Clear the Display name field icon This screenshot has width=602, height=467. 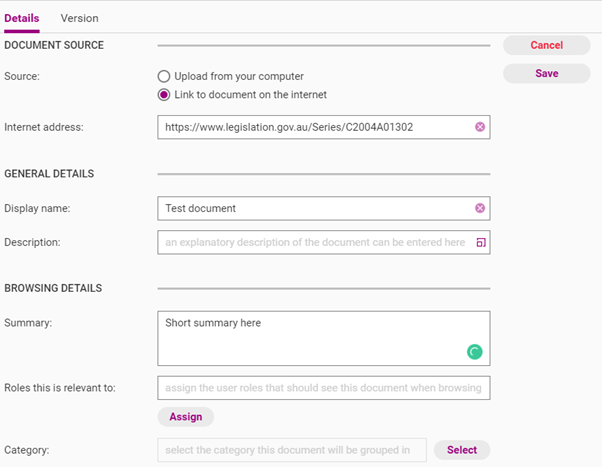click(480, 208)
